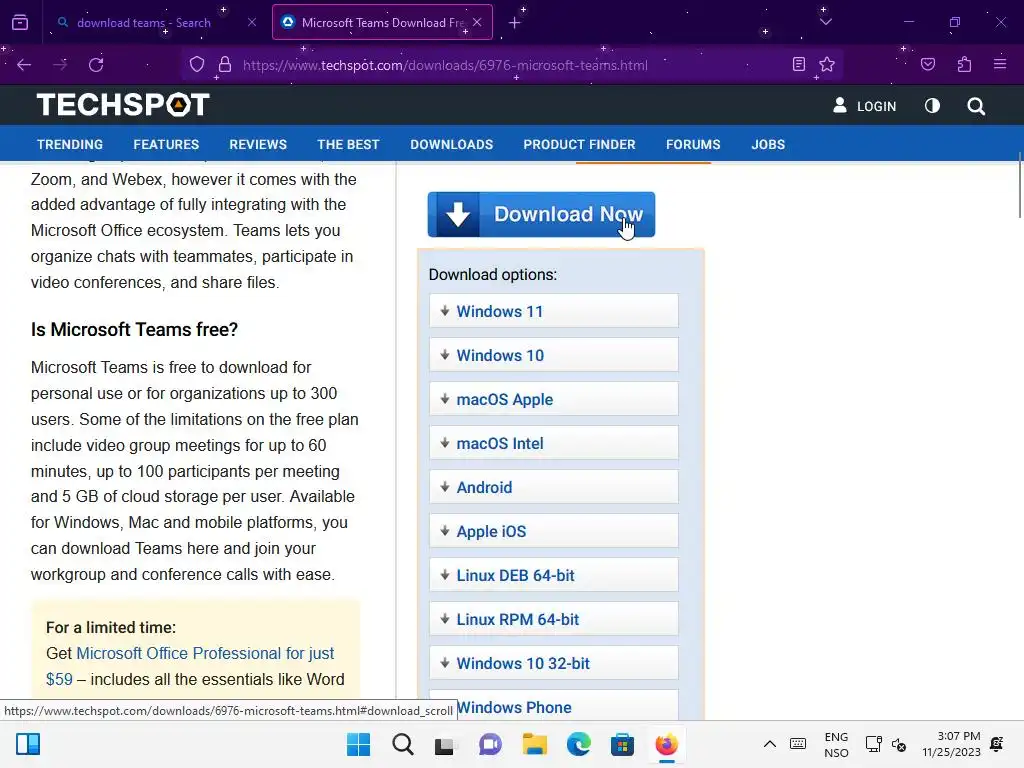Close the download teams Search tab

[251, 22]
